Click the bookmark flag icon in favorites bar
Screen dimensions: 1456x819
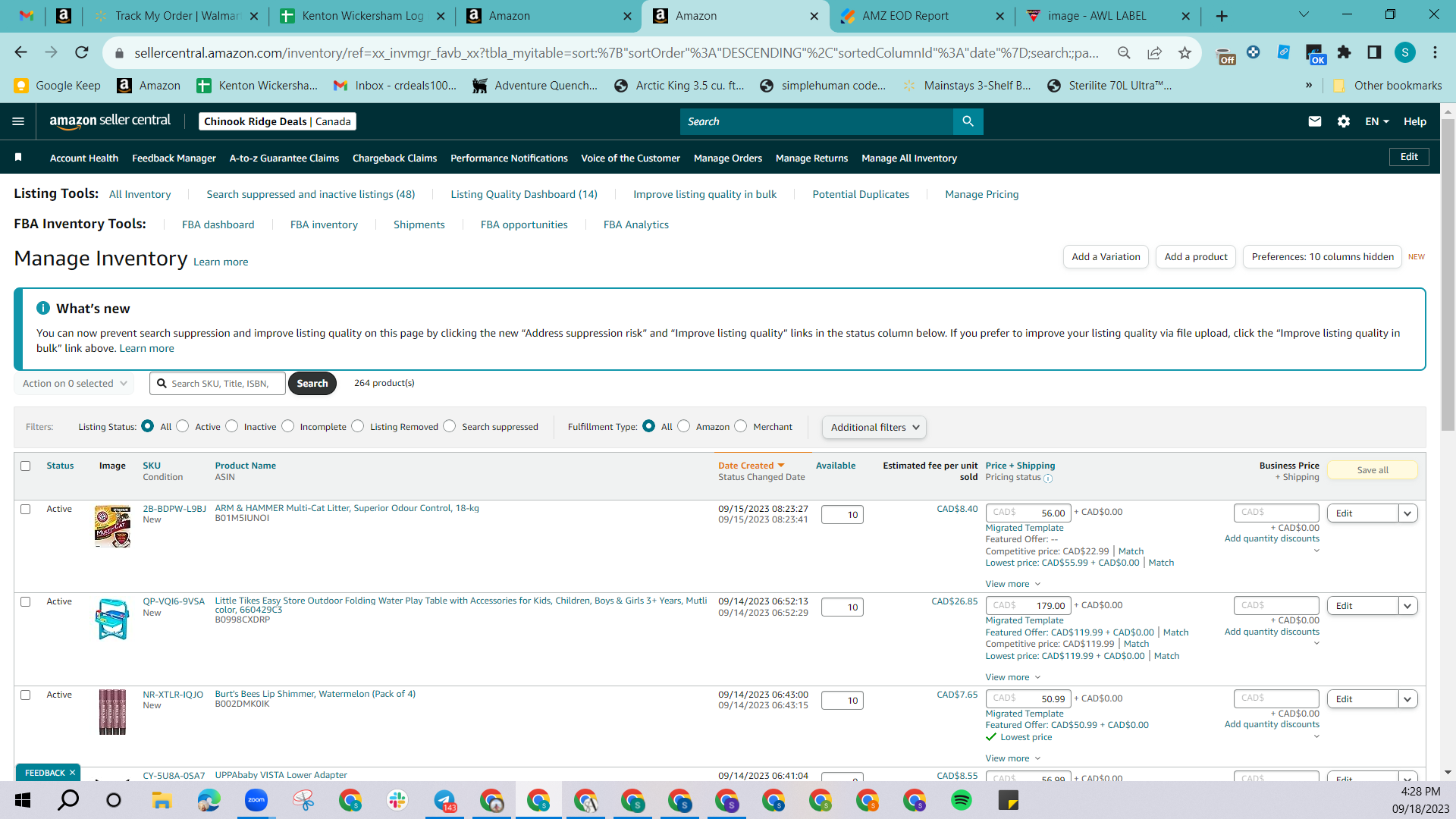[x=18, y=157]
